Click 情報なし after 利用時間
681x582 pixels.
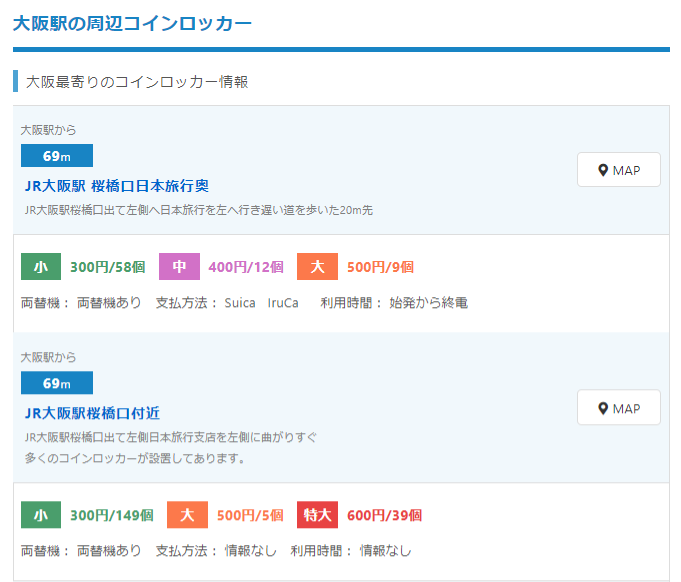pyautogui.click(x=385, y=551)
